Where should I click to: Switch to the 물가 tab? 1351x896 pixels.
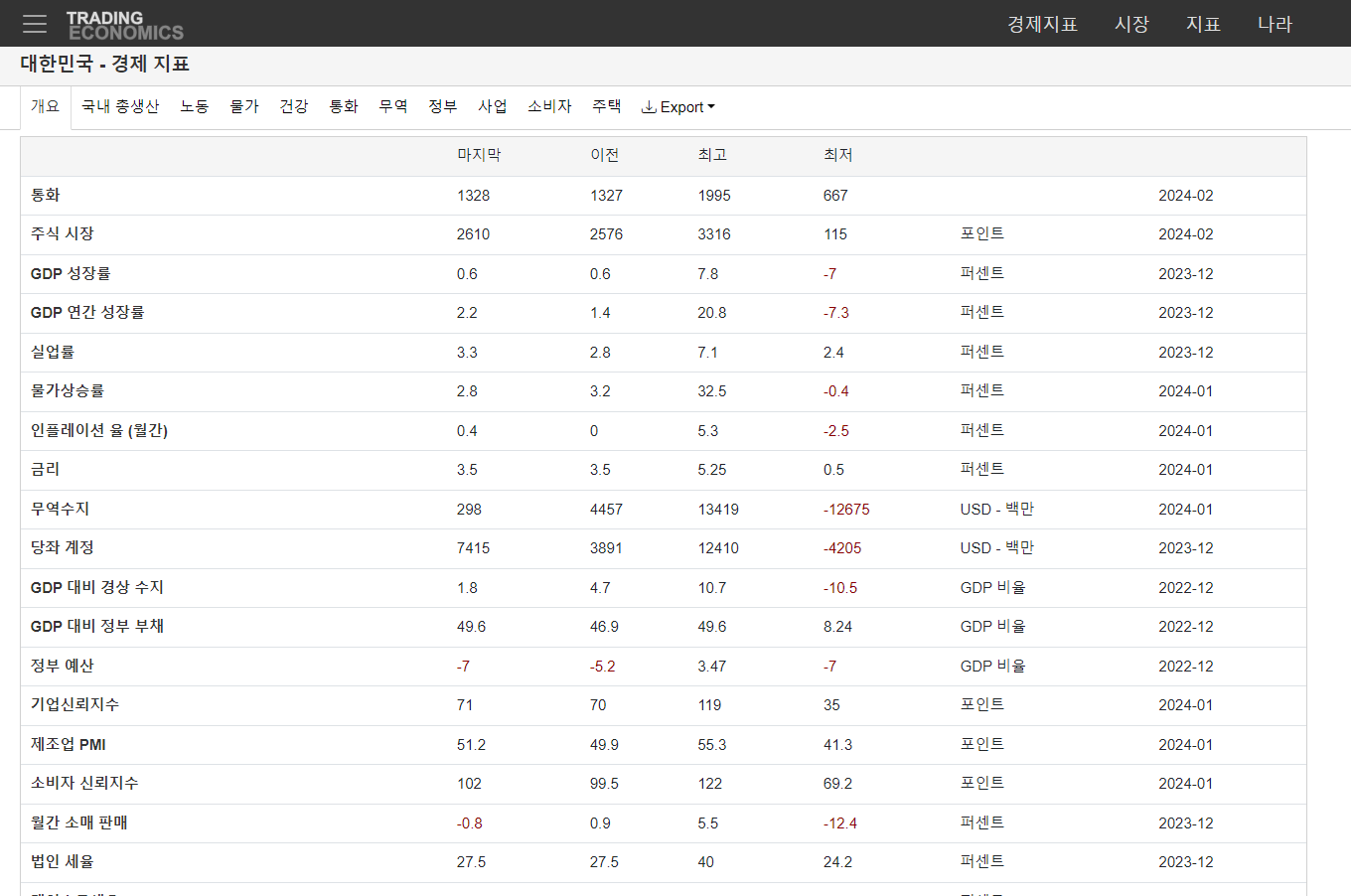click(x=244, y=106)
